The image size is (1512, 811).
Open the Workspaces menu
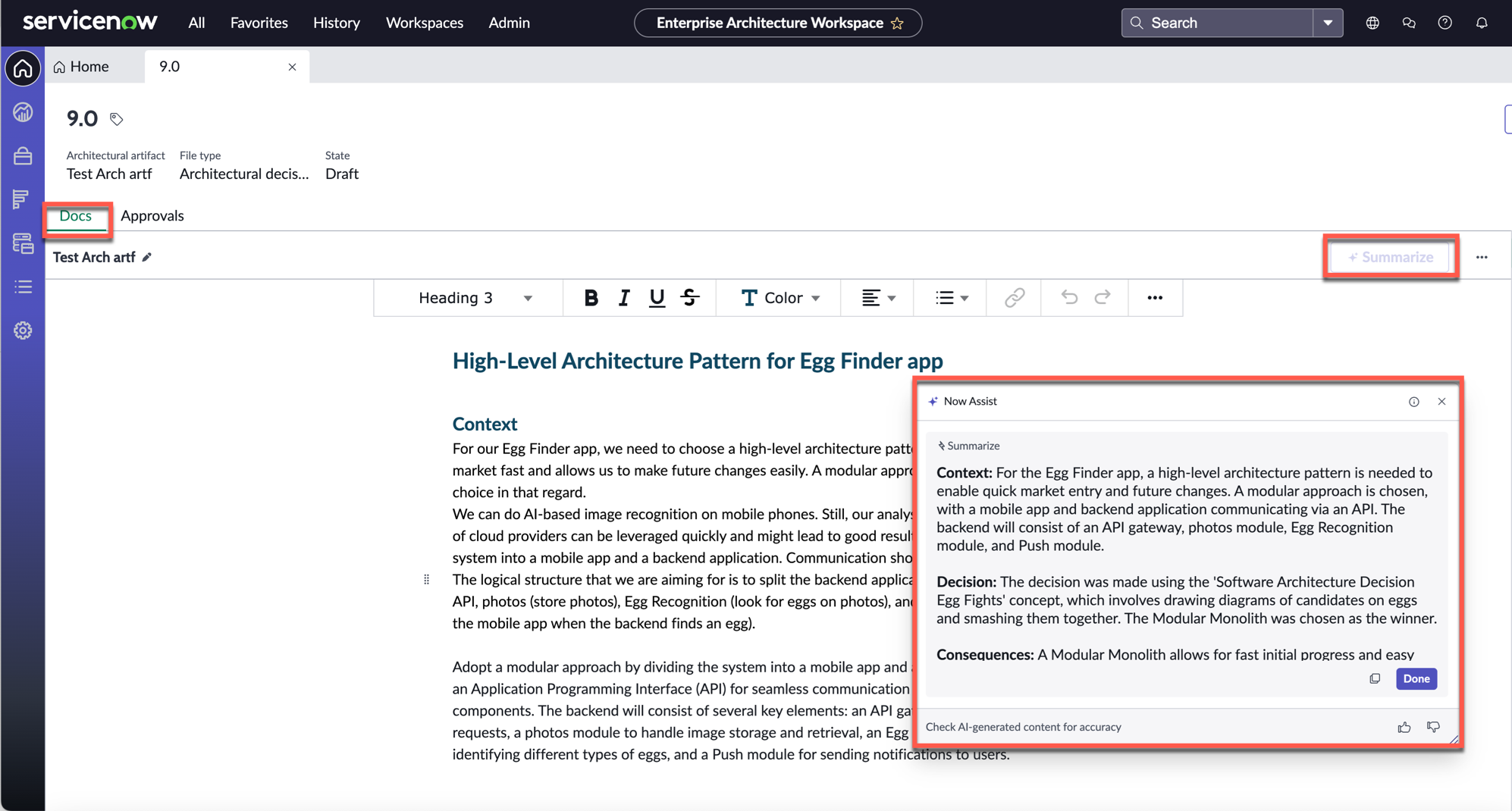click(x=425, y=23)
